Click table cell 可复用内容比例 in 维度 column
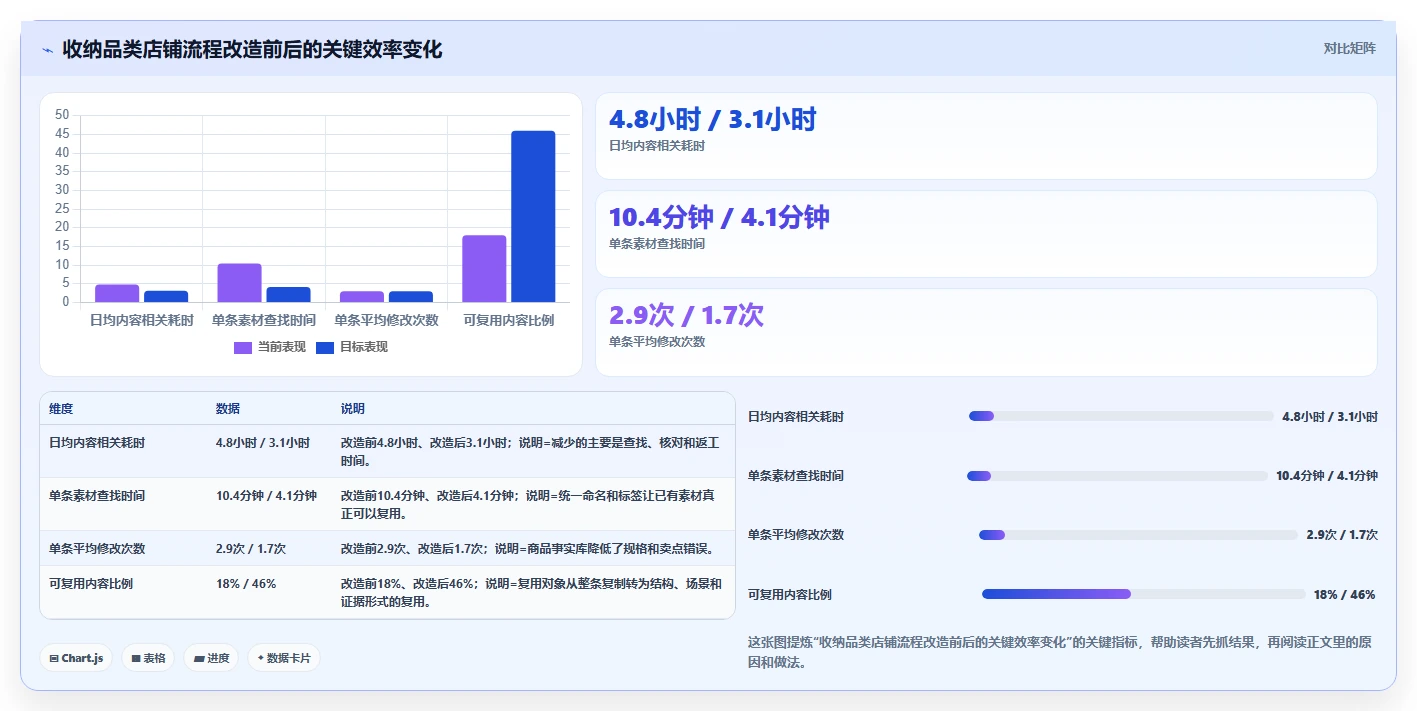Screen dimensions: 1417x711 coord(91,583)
